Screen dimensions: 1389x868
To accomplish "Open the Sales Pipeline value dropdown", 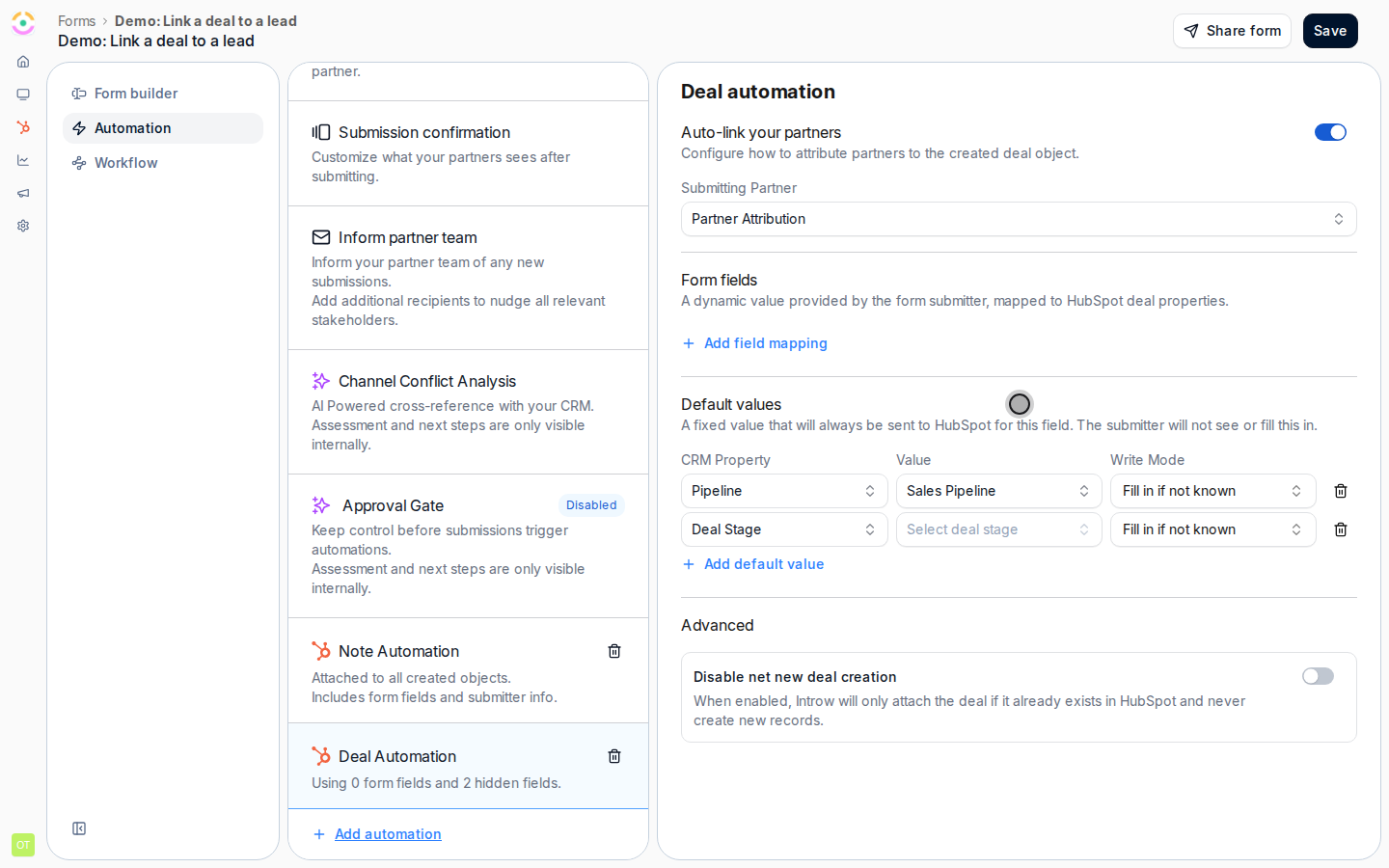I will click(998, 491).
